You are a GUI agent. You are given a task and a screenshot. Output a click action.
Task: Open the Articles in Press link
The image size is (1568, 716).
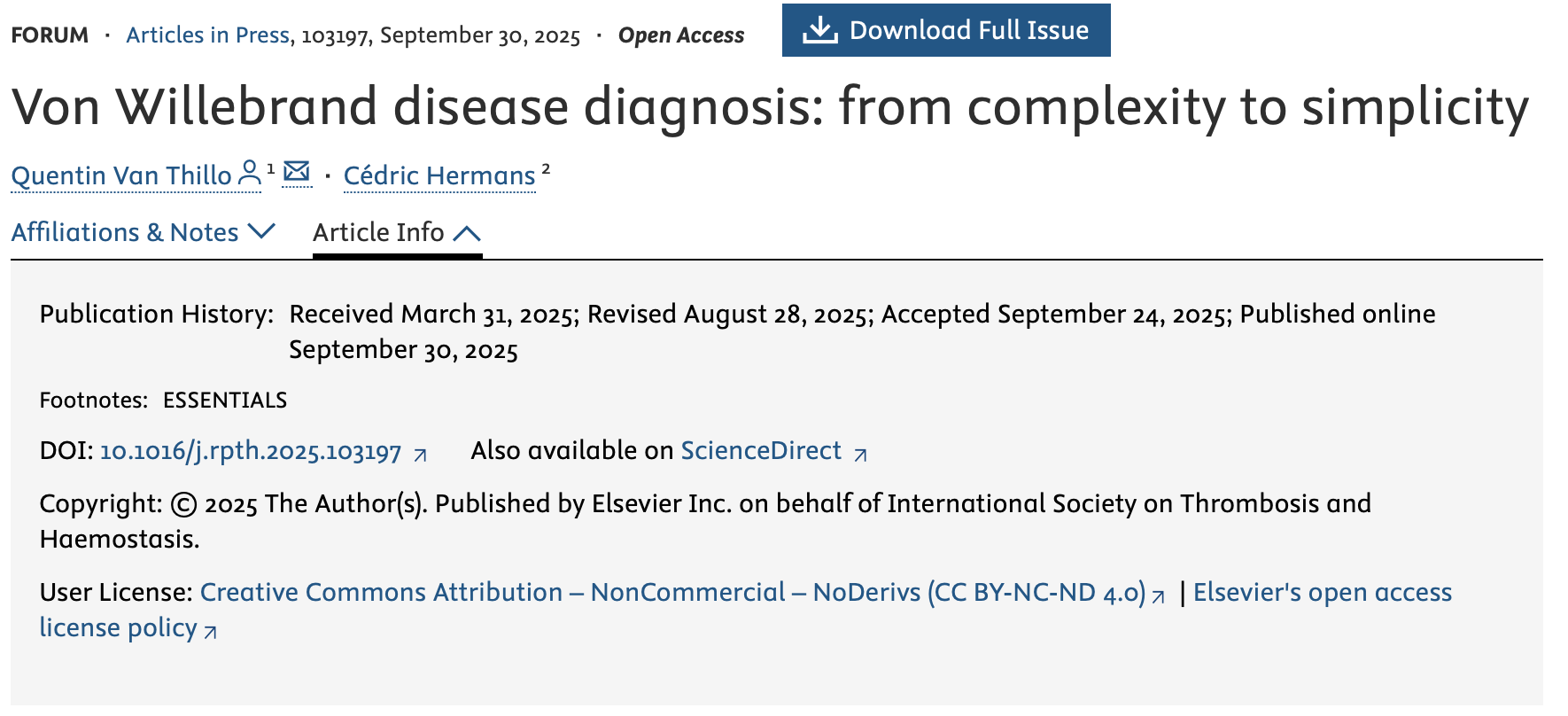[207, 35]
